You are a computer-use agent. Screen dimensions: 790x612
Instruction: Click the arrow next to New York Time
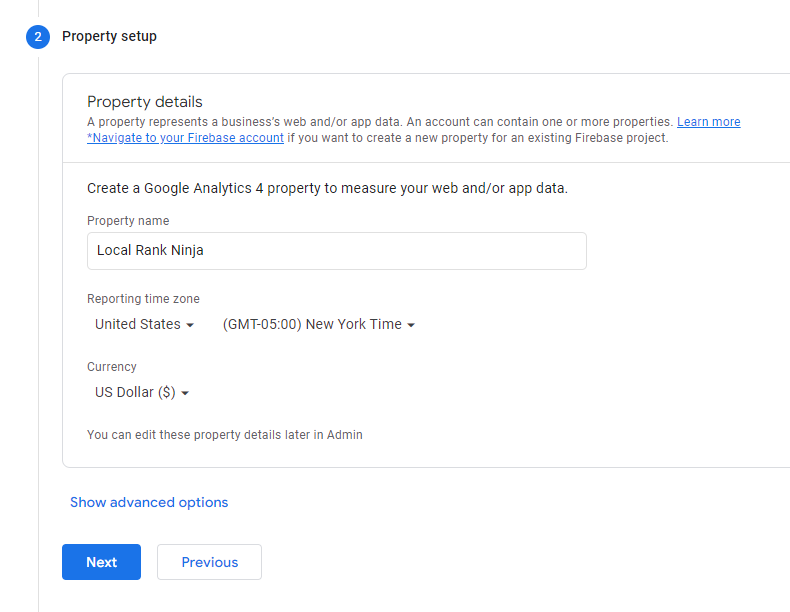(411, 325)
